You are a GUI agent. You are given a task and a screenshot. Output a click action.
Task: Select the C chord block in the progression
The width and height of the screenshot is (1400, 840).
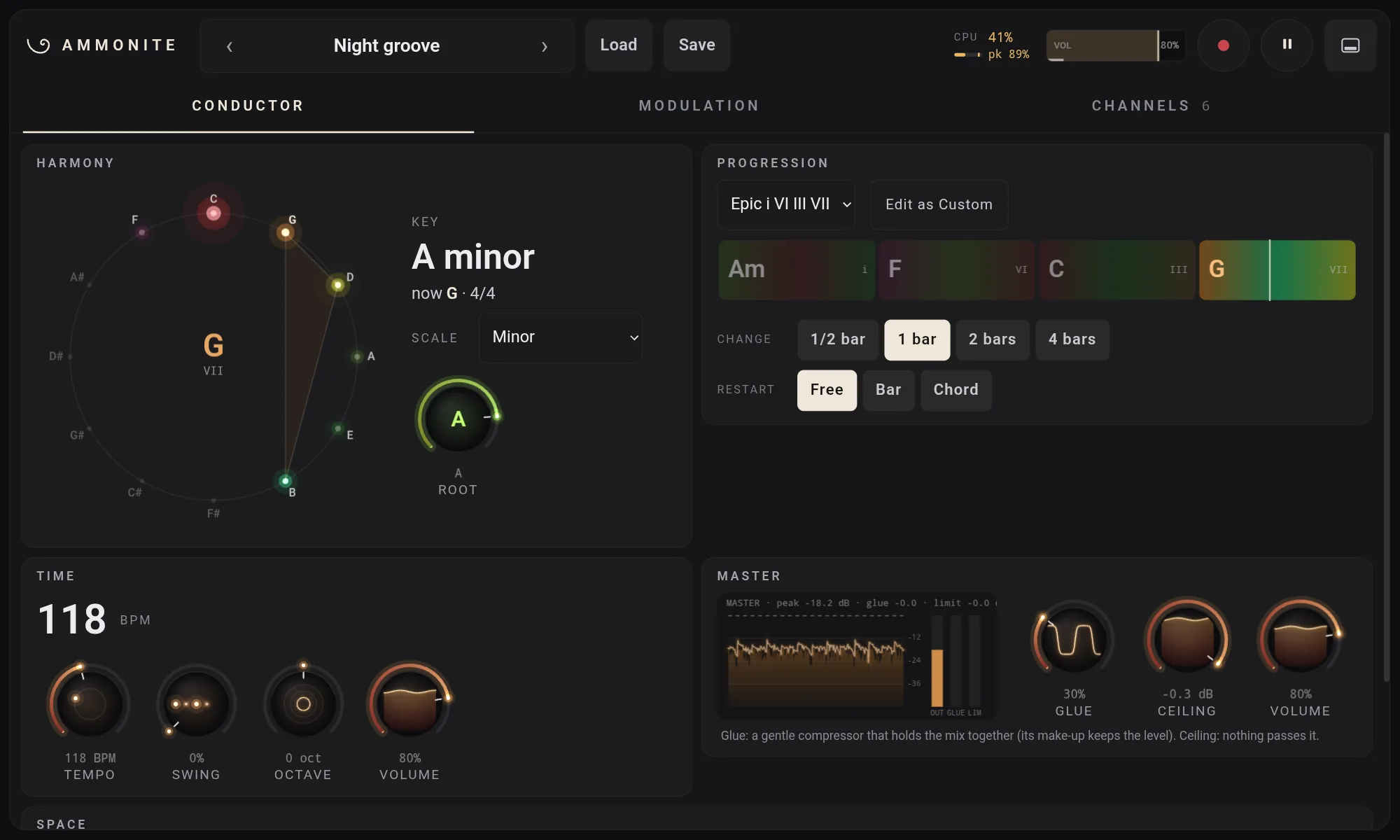(x=1117, y=270)
